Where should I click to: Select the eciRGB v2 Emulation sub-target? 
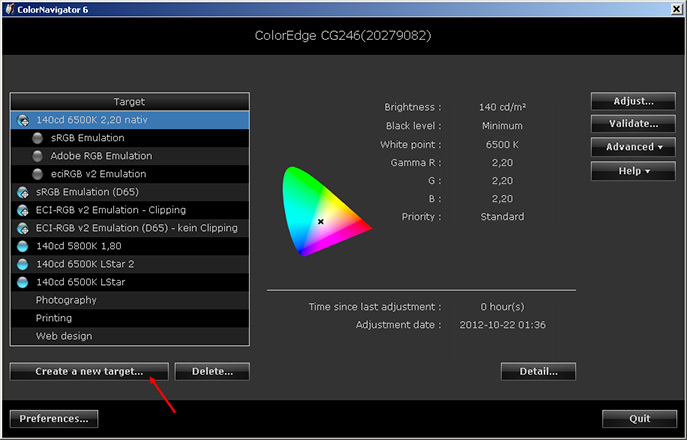pyautogui.click(x=130, y=174)
